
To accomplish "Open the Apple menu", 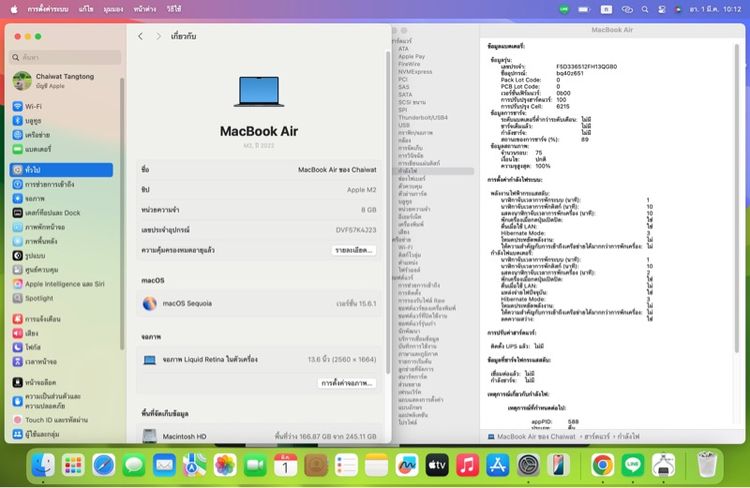I will coord(14,9).
